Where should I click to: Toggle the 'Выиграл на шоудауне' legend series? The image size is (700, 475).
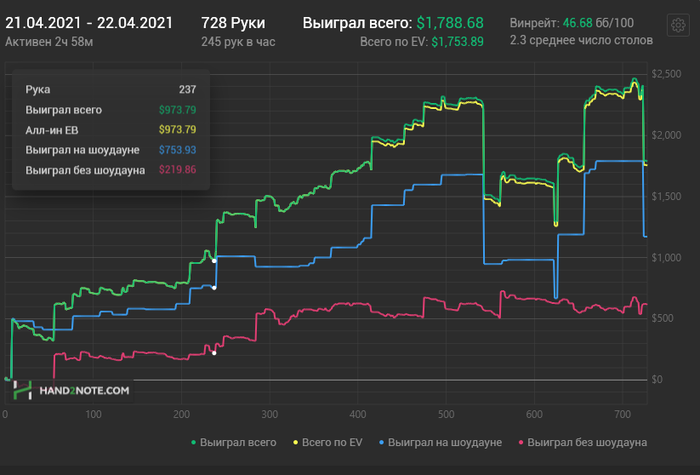440,442
